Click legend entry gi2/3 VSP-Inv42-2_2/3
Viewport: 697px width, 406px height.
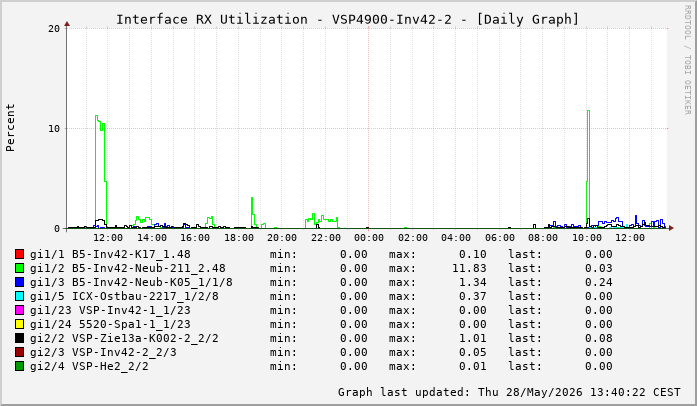point(103,352)
